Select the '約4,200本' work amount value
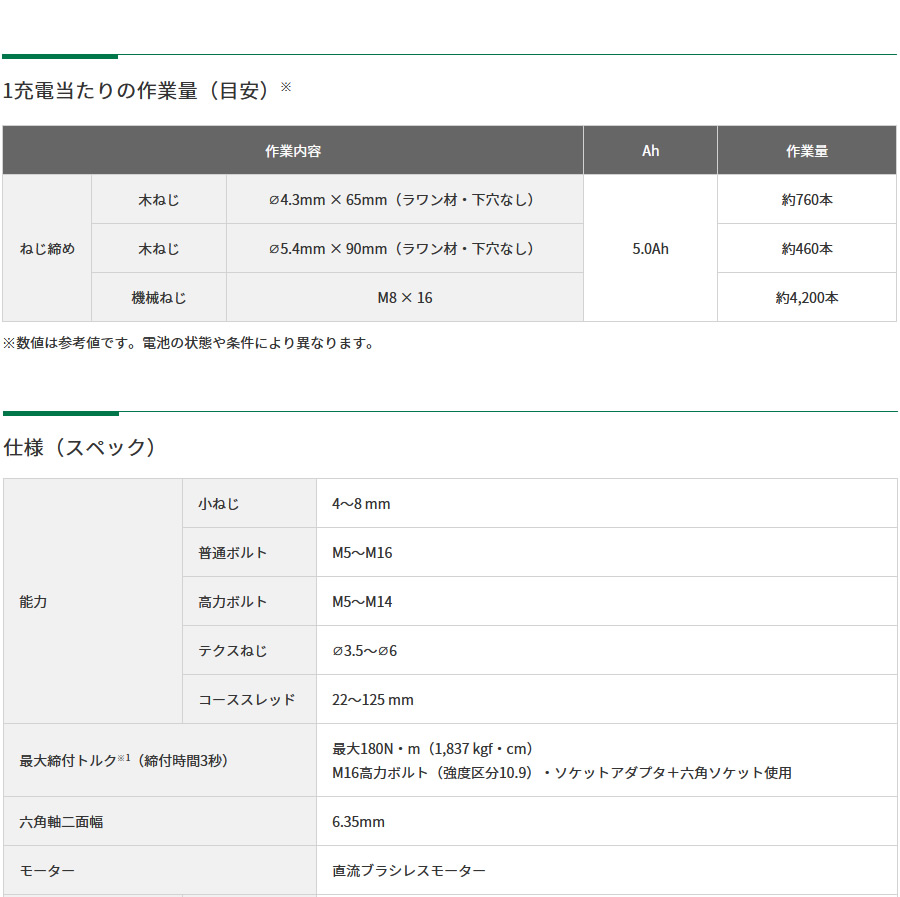Image resolution: width=900 pixels, height=897 pixels. pos(807,297)
